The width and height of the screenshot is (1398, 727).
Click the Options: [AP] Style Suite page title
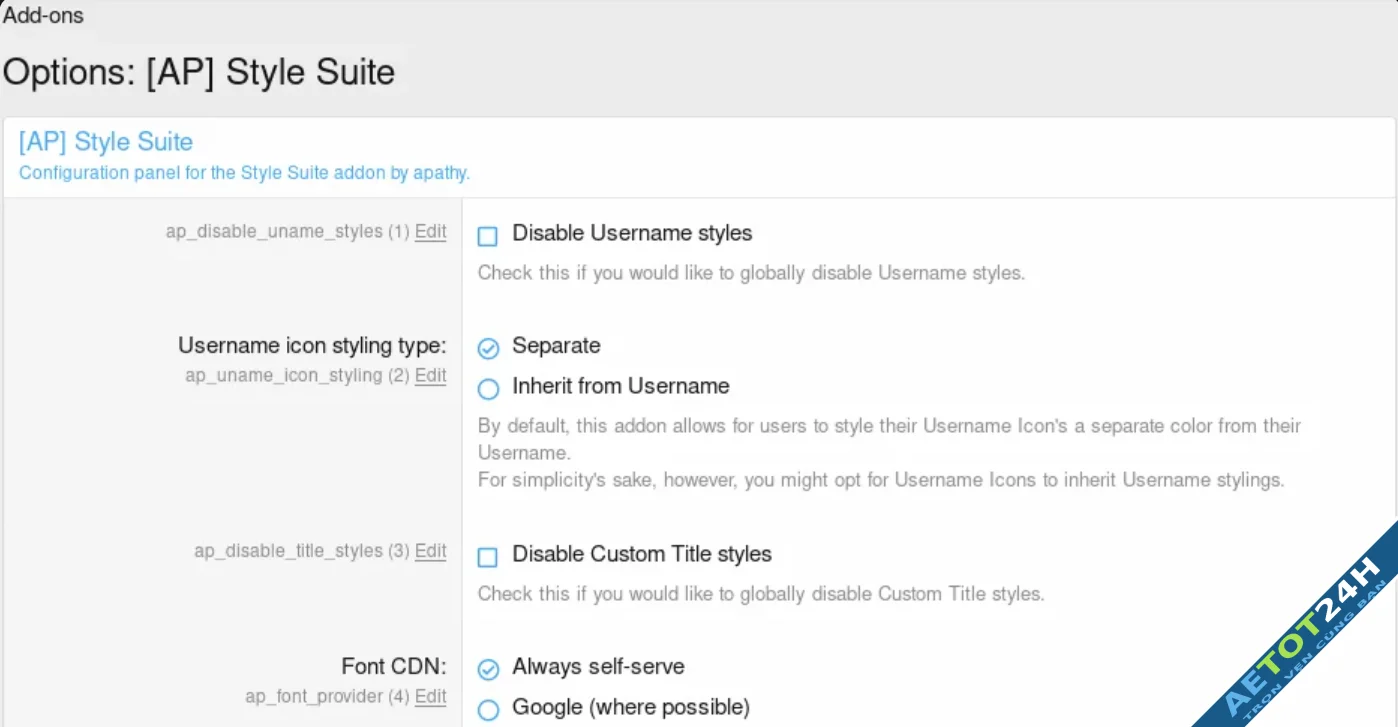[199, 73]
